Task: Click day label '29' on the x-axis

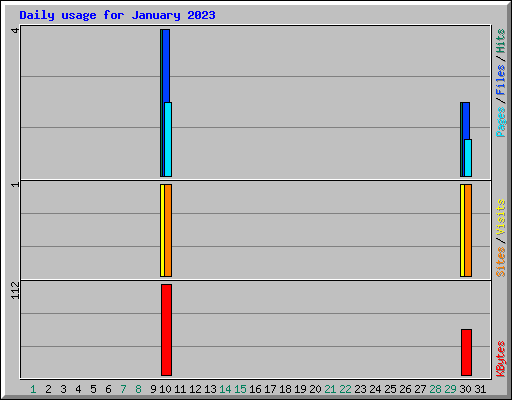Action: [x=450, y=389]
